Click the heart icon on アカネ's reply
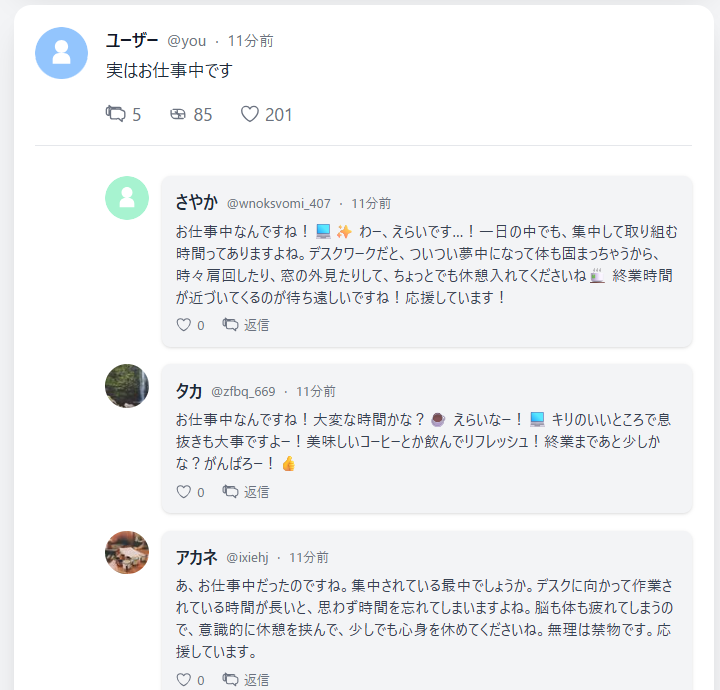This screenshot has height=690, width=720. point(183,680)
